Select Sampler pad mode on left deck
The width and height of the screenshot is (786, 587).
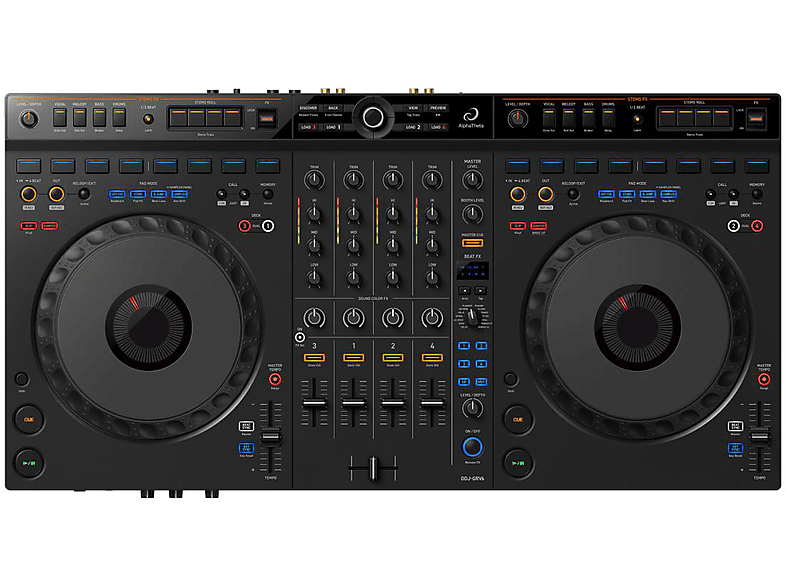(179, 194)
